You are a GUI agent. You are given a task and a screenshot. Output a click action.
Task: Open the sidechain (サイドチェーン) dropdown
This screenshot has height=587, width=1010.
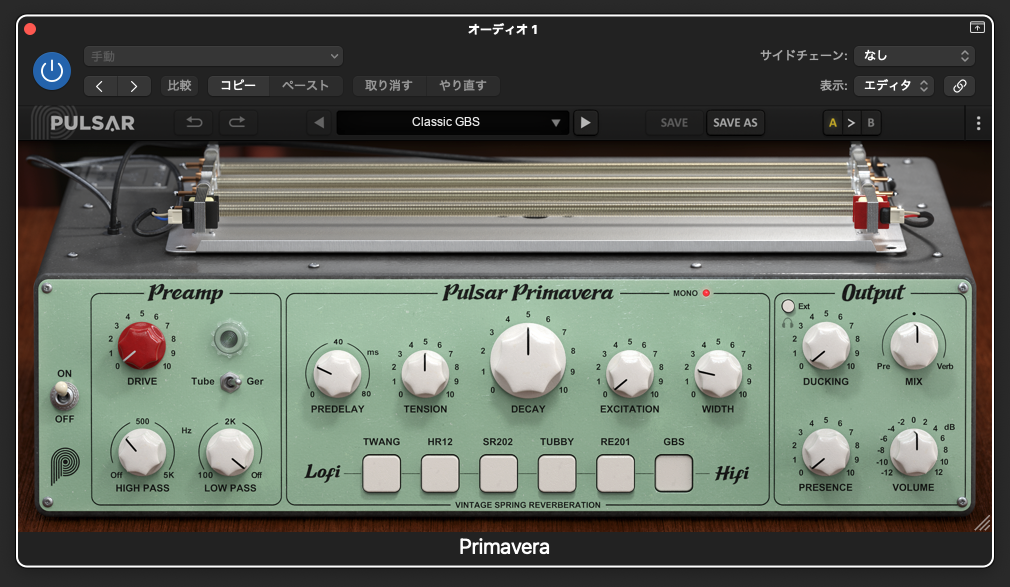click(x=914, y=56)
